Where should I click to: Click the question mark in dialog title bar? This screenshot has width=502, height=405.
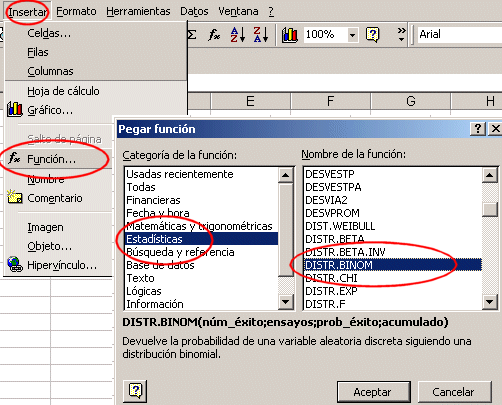(478, 128)
